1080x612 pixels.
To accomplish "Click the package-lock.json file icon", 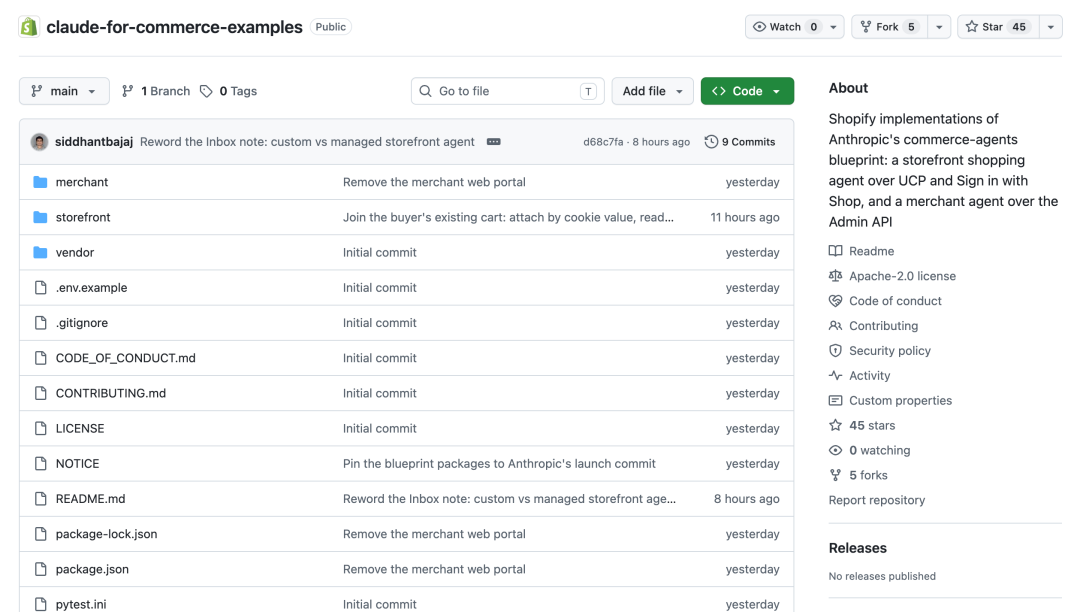I will click(x=41, y=533).
